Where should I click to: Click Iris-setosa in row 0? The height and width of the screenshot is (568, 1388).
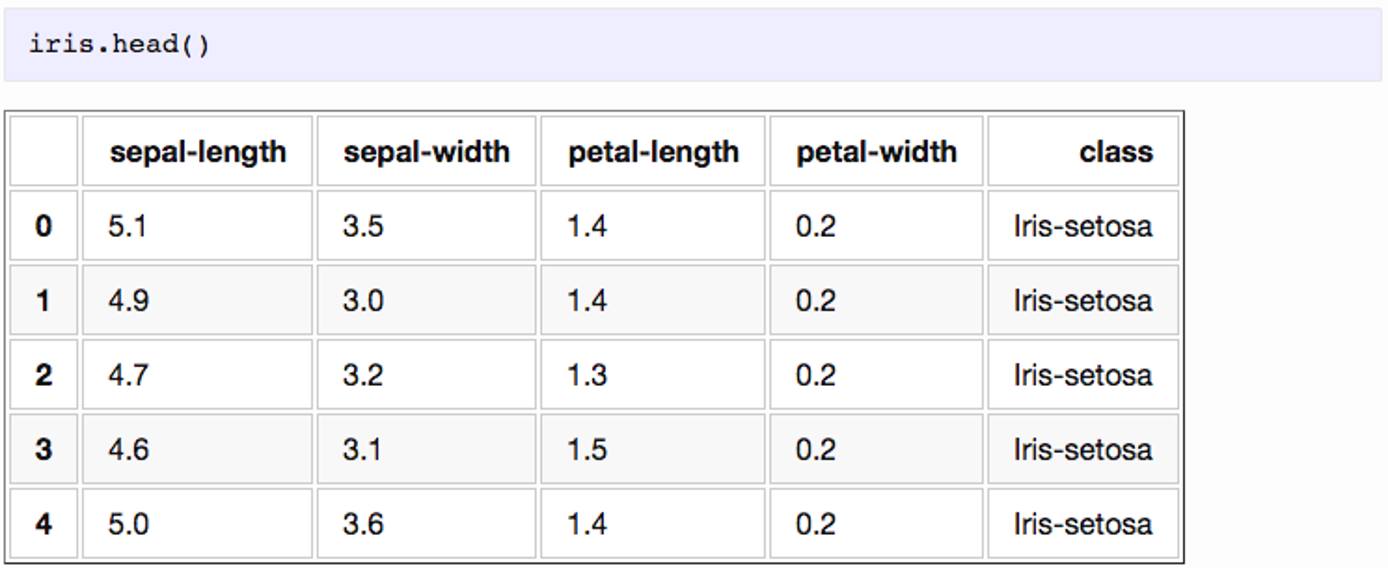1082,226
